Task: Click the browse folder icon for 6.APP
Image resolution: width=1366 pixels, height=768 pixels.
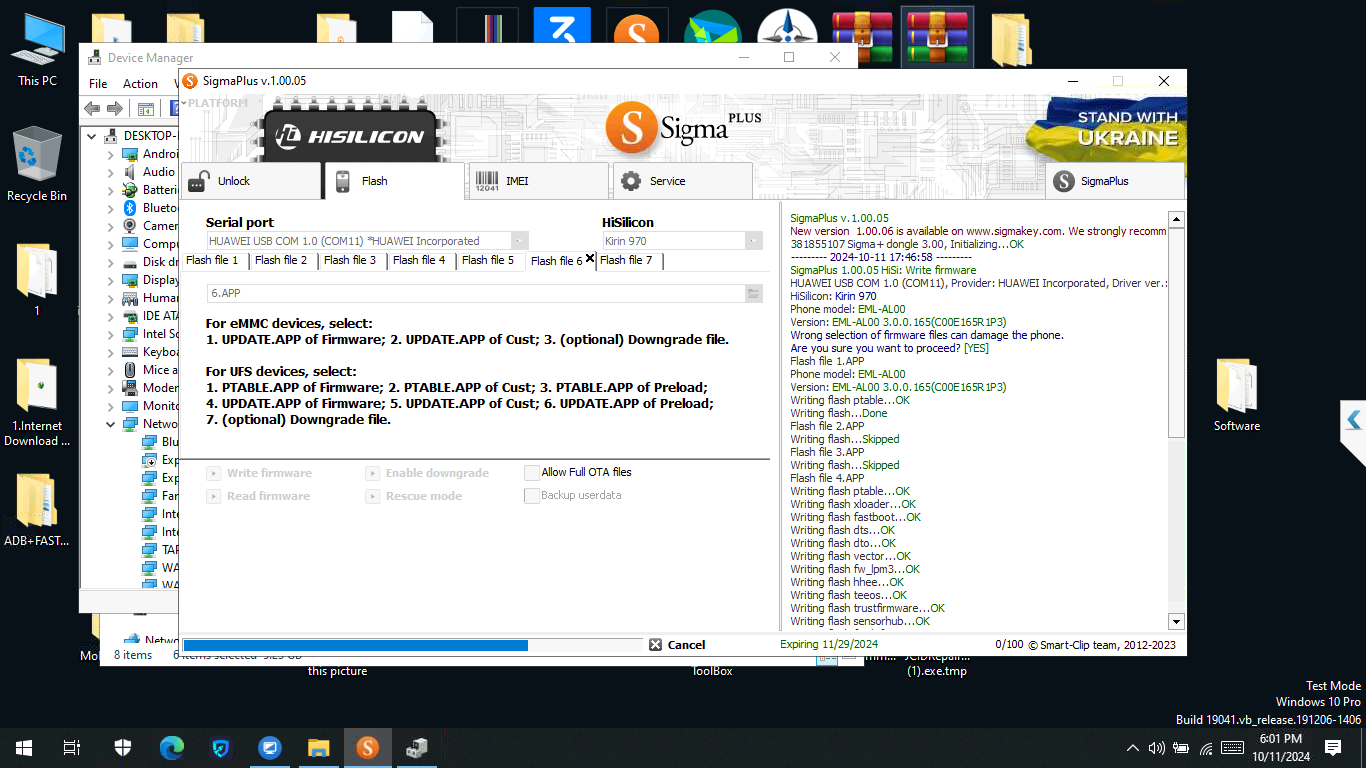Action: 754,293
